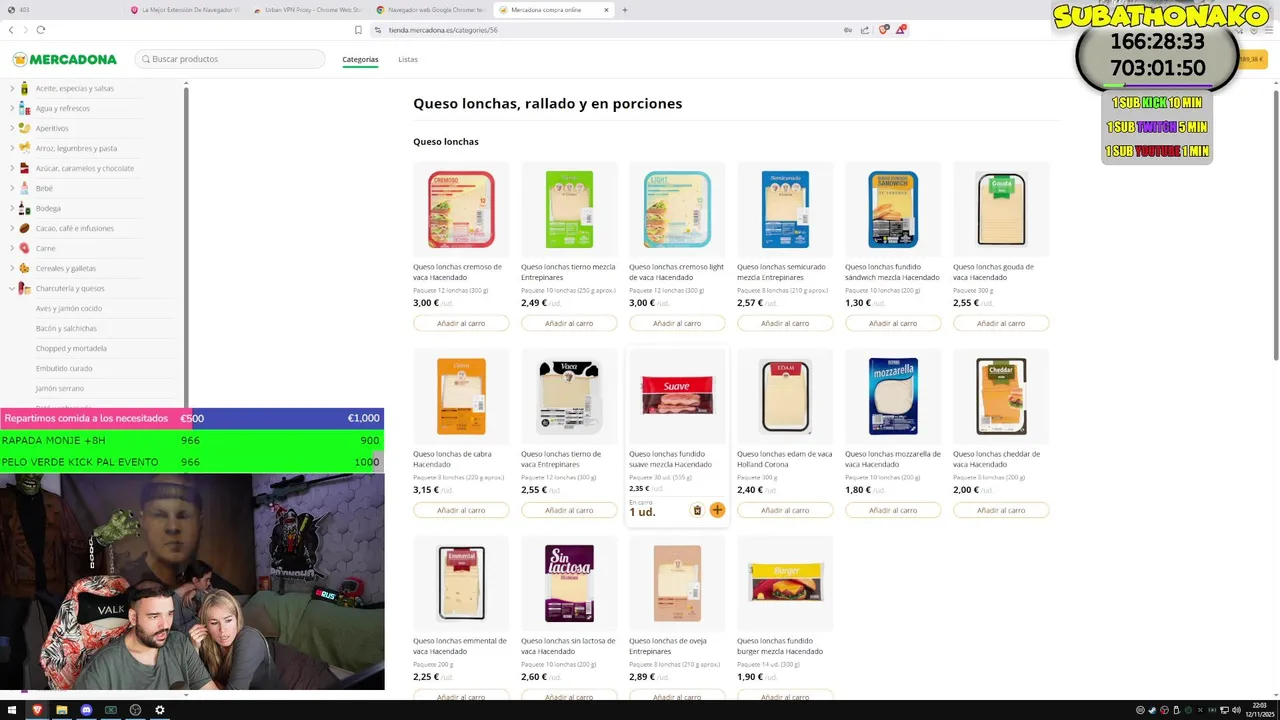Click the bookmark icon in address bar

tap(358, 30)
